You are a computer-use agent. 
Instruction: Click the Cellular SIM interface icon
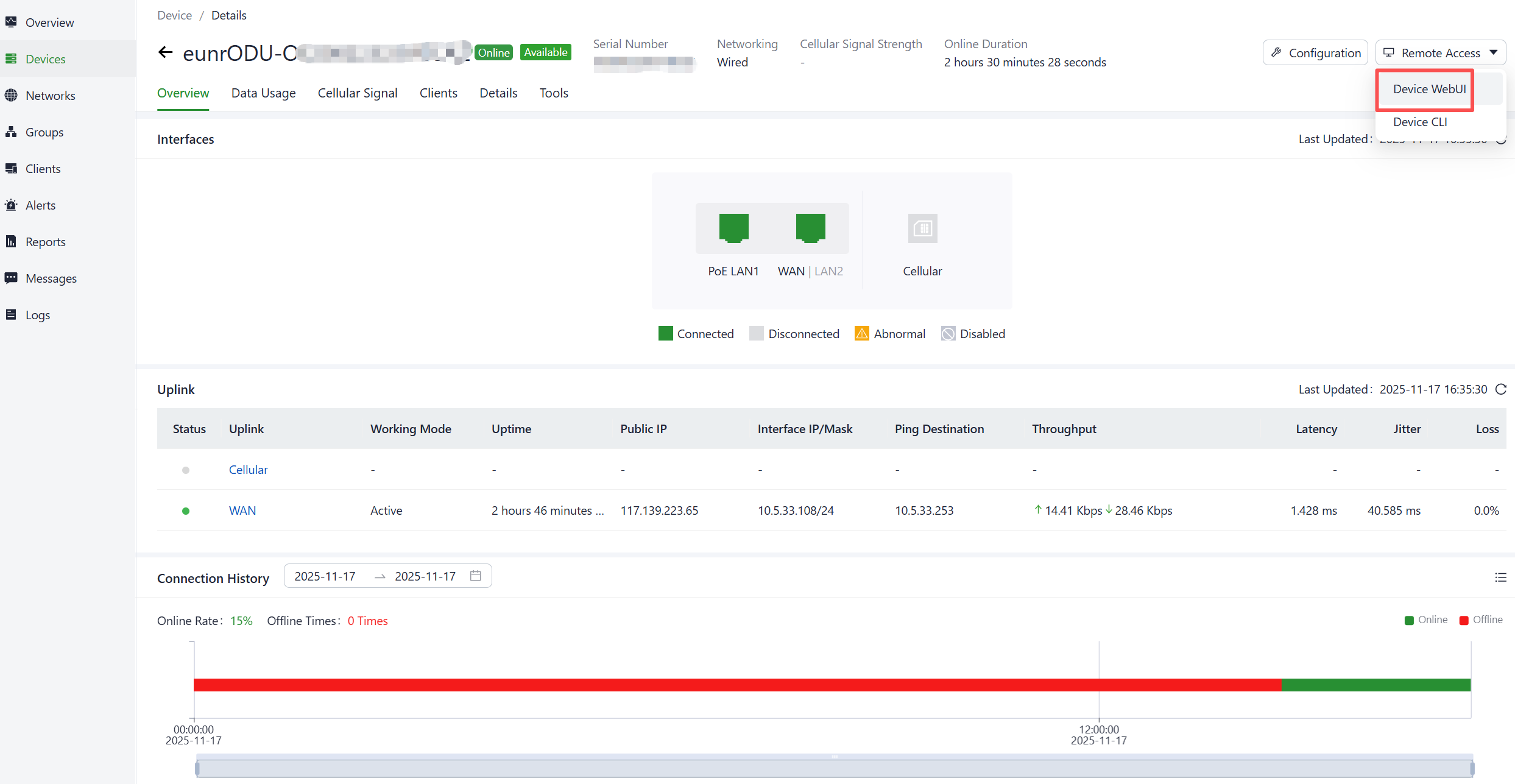pos(922,228)
